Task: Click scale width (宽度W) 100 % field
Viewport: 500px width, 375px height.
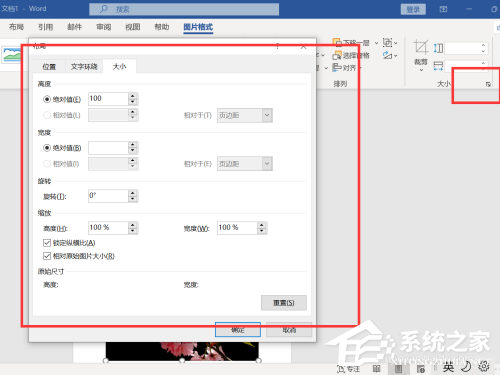Action: click(237, 228)
